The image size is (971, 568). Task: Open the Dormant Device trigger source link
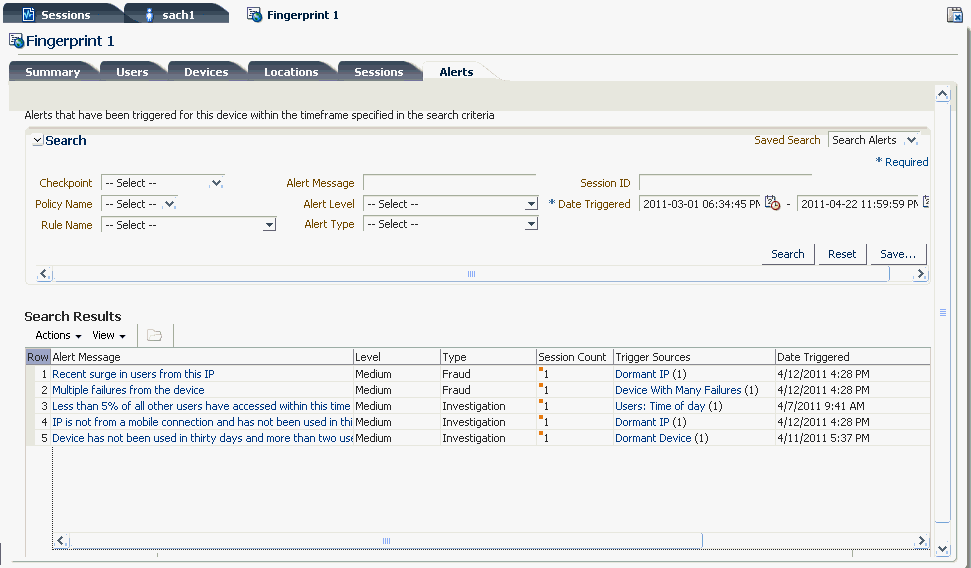[x=653, y=438]
